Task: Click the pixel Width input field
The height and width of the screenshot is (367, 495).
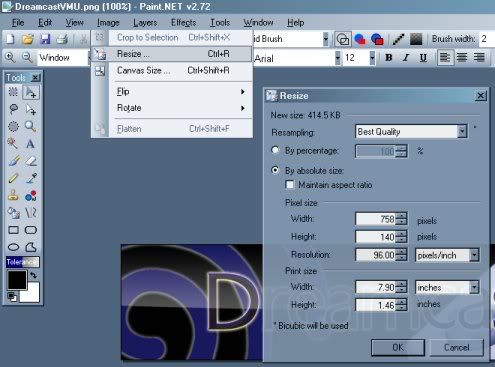Action: [376, 219]
